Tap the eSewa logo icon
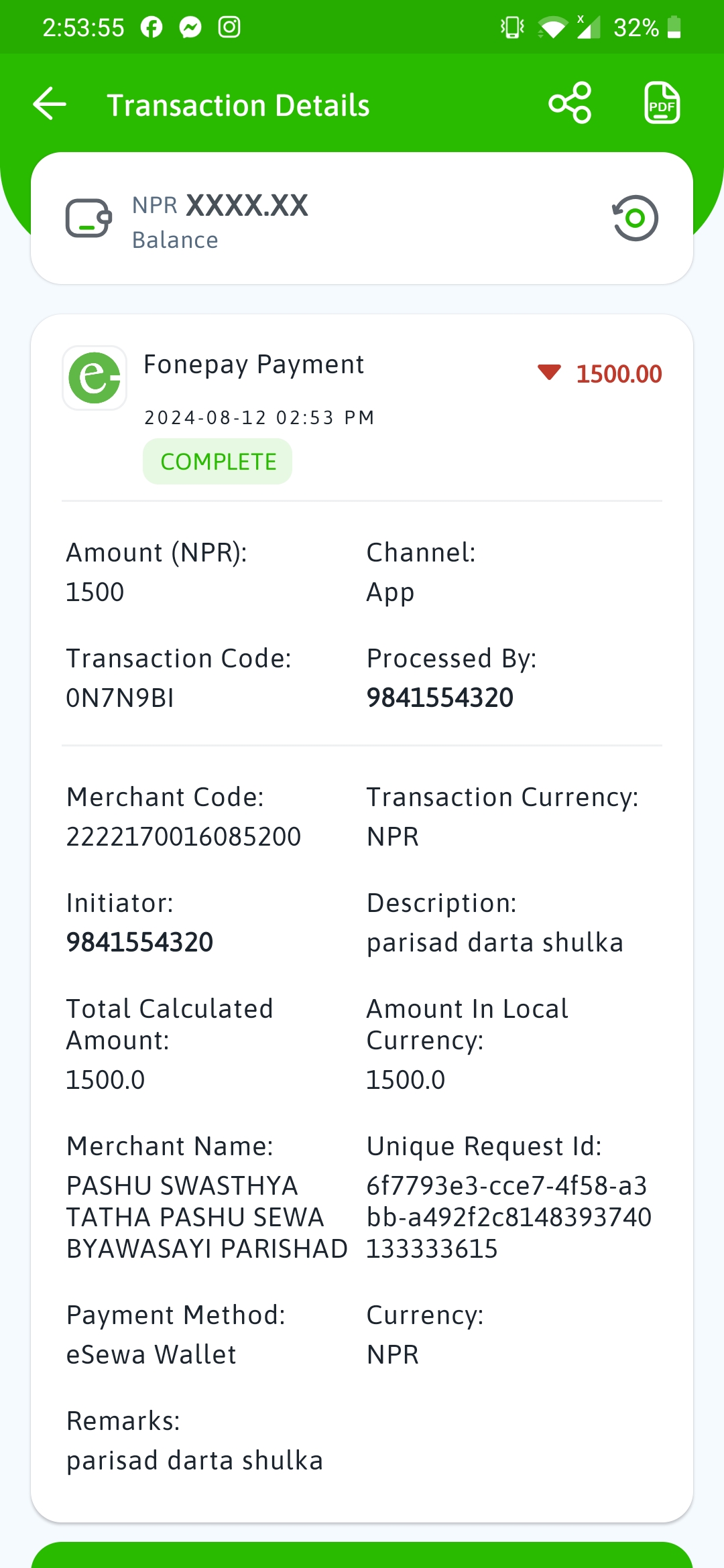The image size is (724, 1568). (95, 378)
